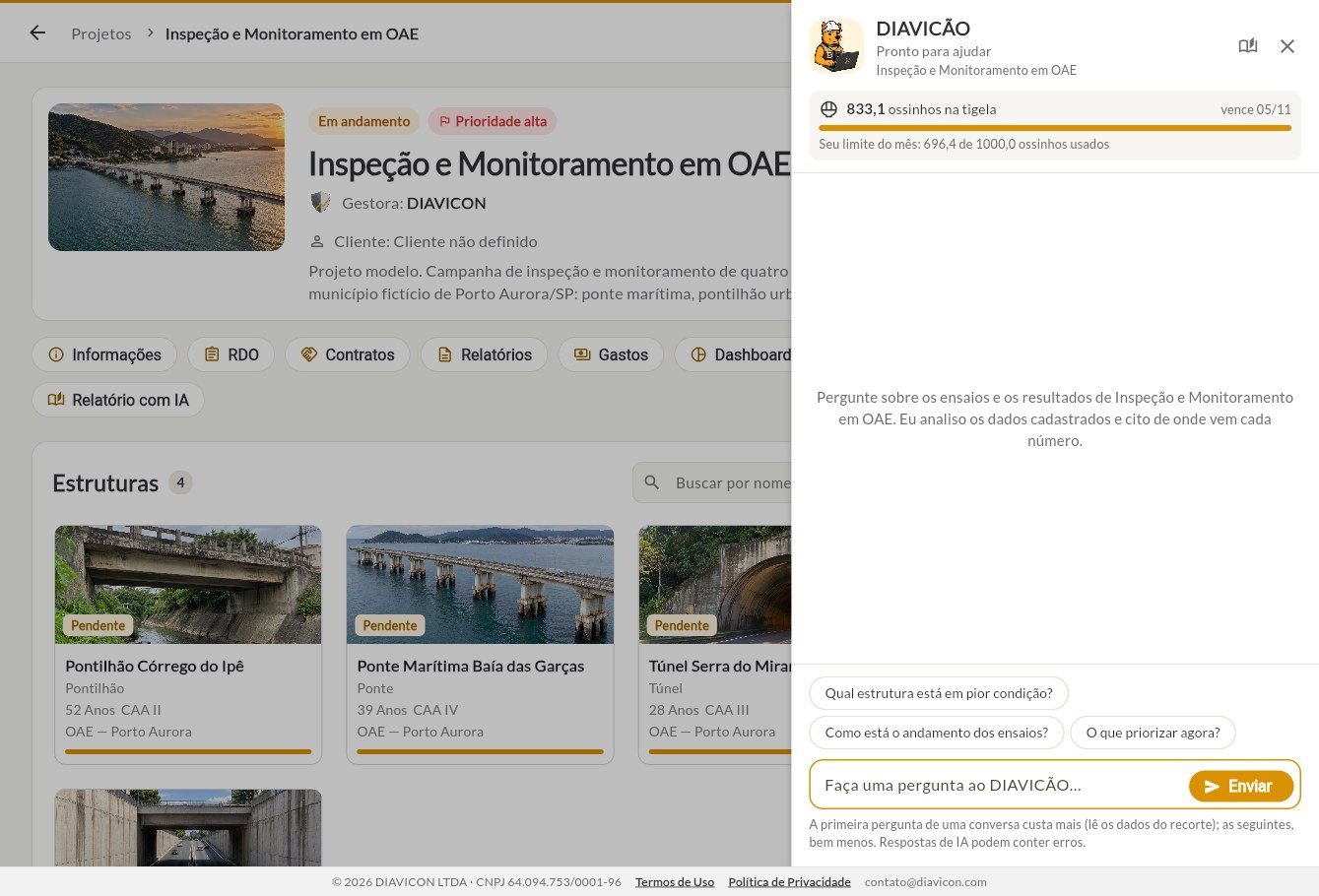The width and height of the screenshot is (1319, 896).
Task: Click Pendente badge on Pontilhão card
Action: (x=99, y=625)
